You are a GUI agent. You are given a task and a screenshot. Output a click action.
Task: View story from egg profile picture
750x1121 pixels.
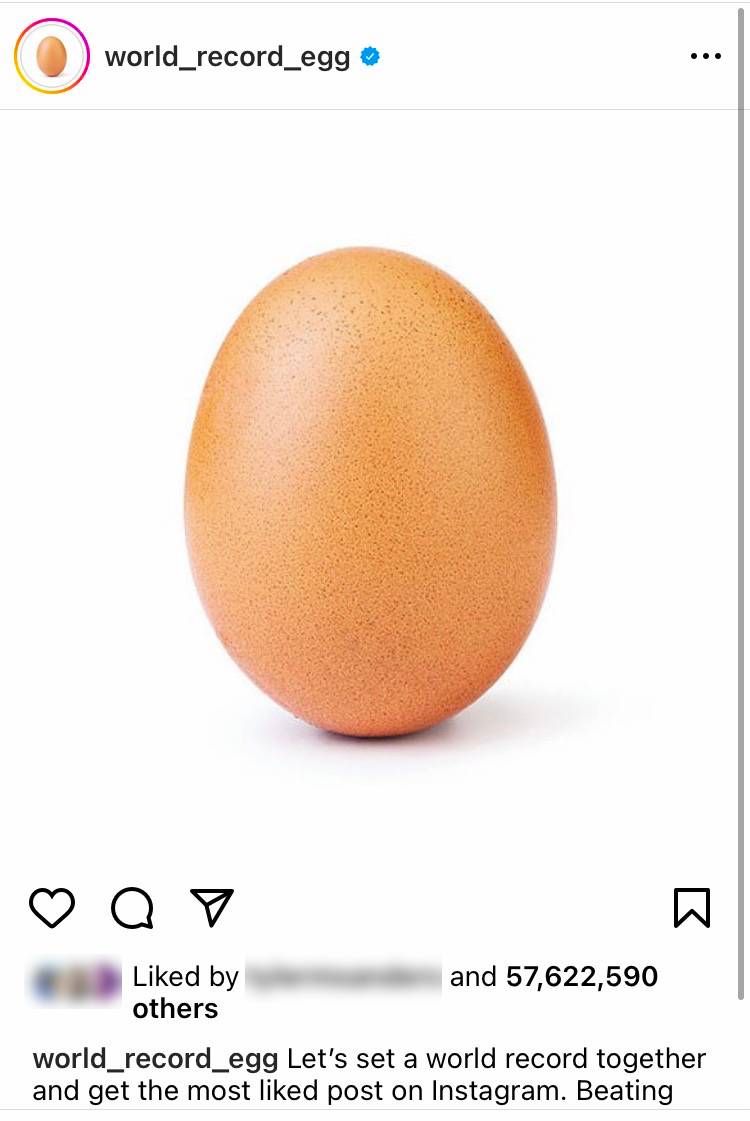pos(51,56)
